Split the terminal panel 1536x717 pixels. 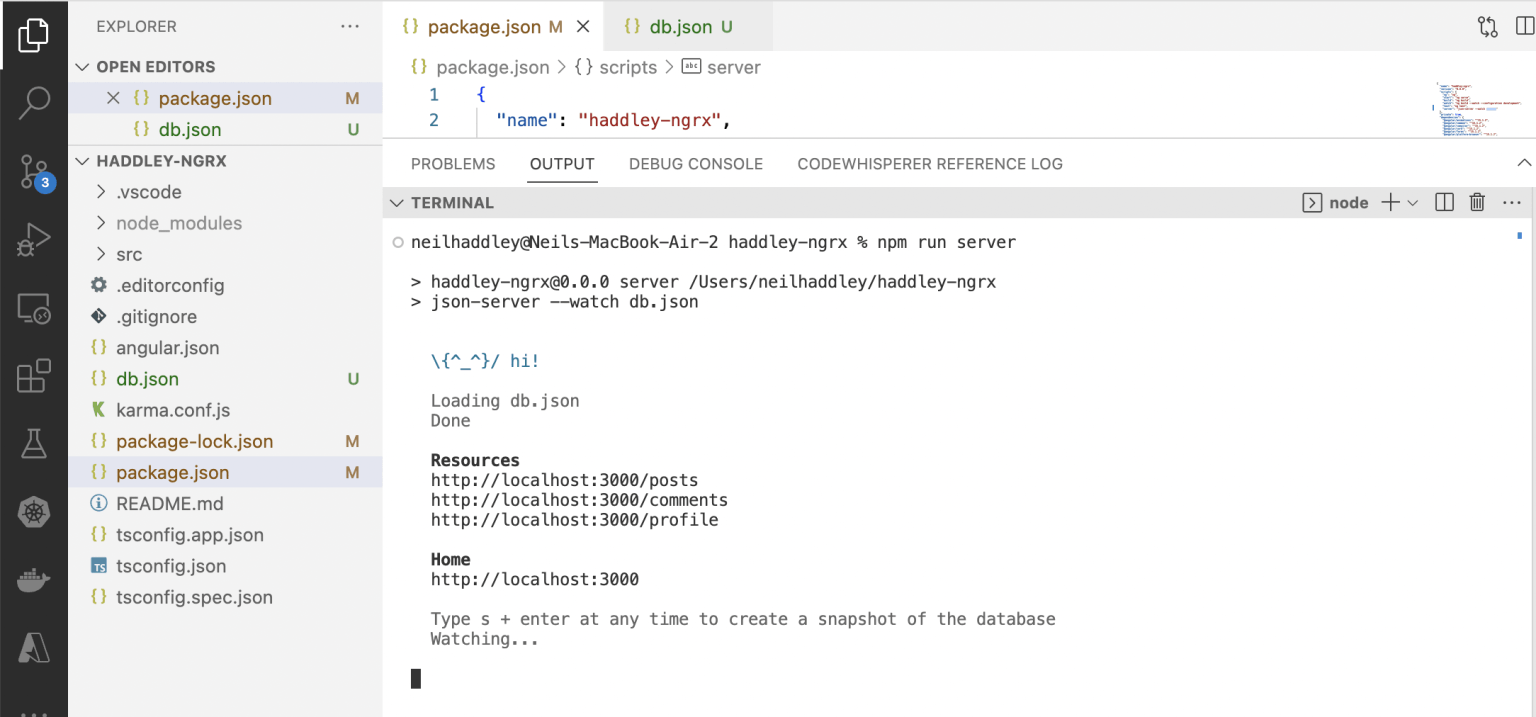[x=1444, y=203]
